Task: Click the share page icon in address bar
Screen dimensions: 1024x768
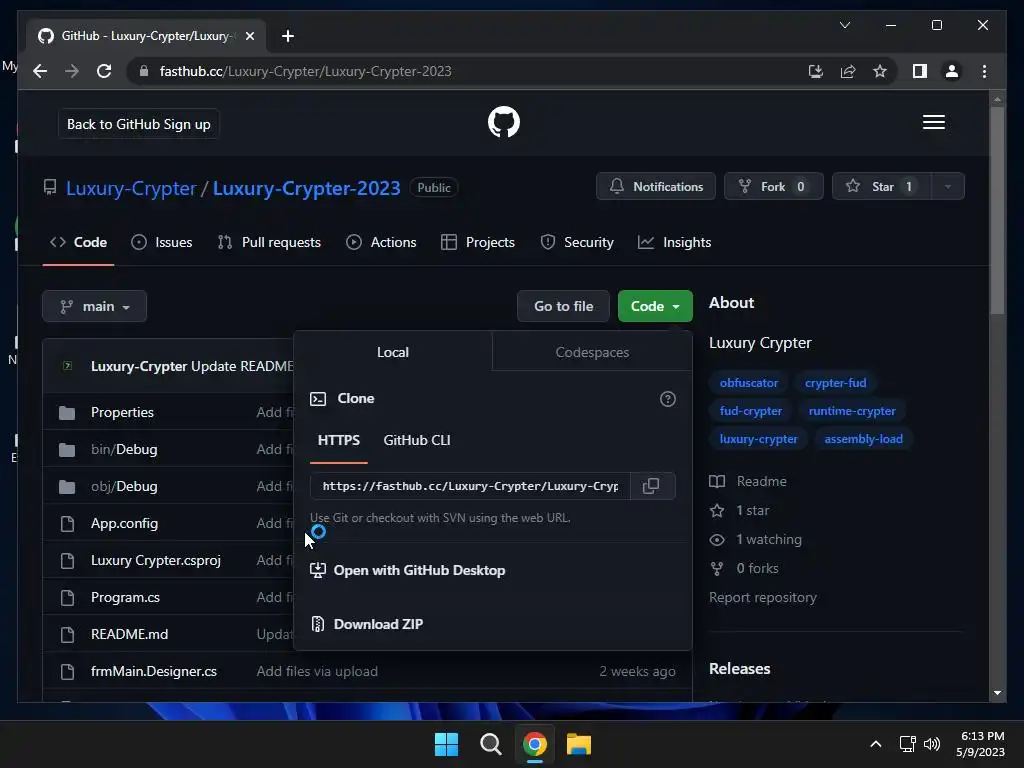Action: coord(848,71)
